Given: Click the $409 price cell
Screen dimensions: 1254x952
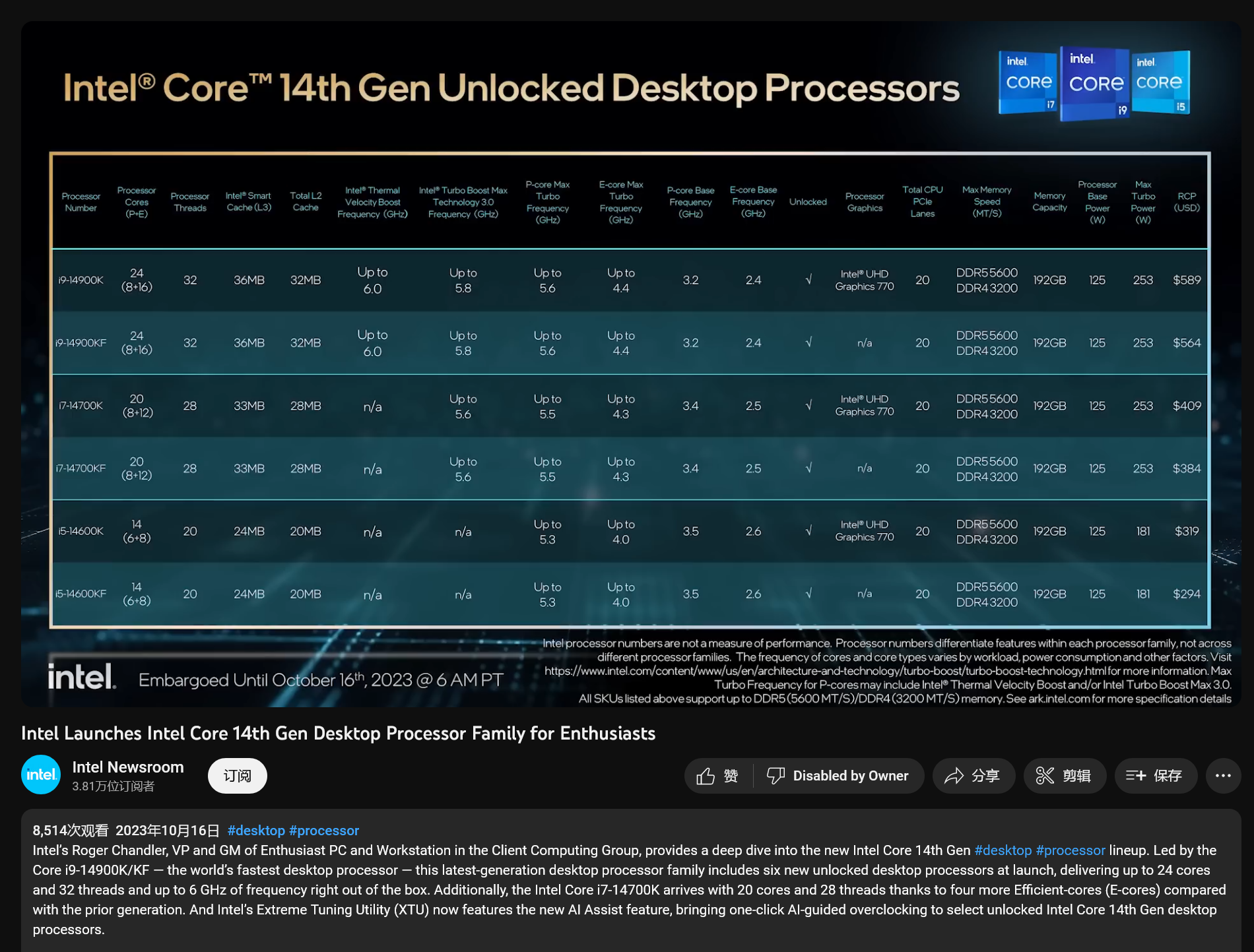Looking at the screenshot, I should (x=1187, y=406).
